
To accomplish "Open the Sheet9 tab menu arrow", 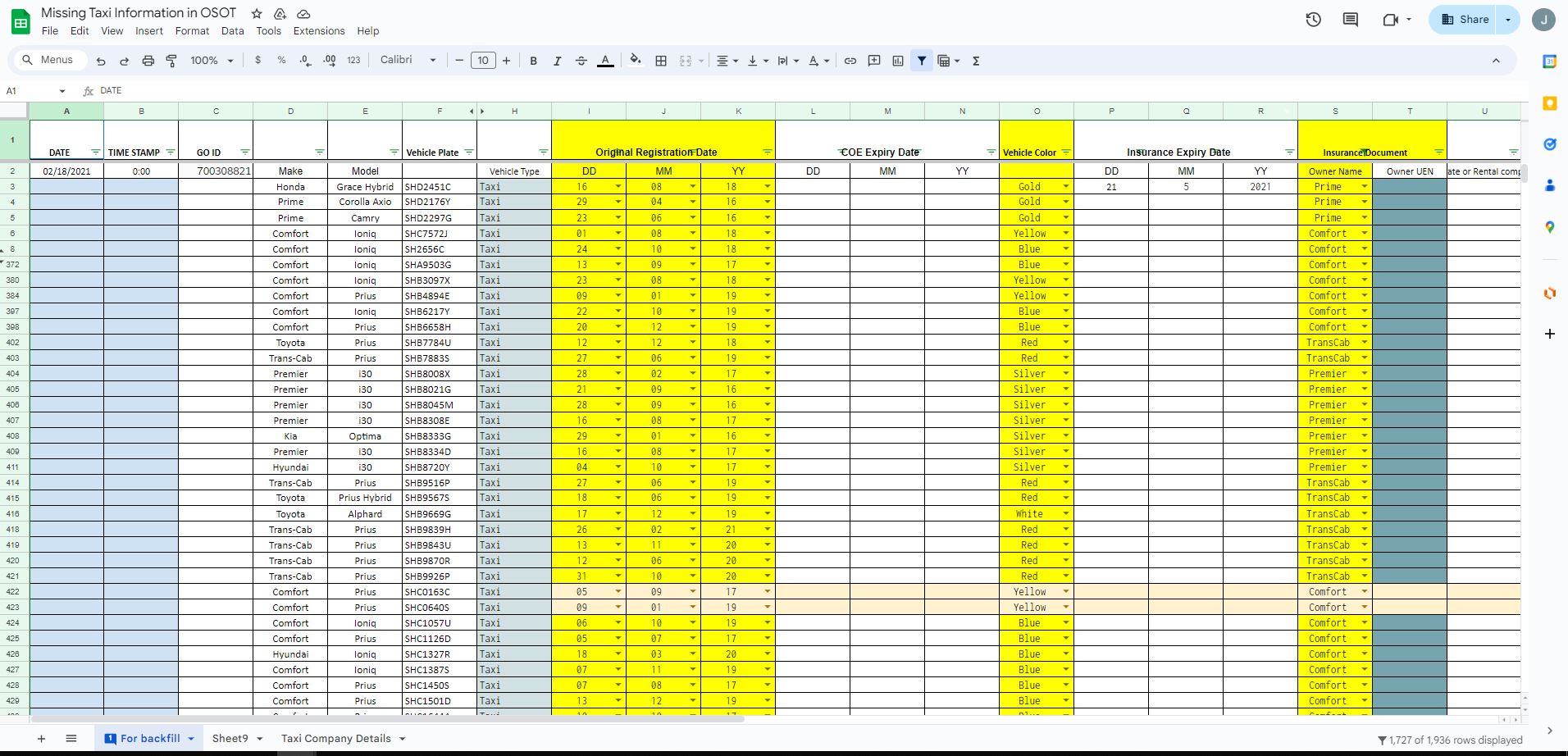I will 259,739.
